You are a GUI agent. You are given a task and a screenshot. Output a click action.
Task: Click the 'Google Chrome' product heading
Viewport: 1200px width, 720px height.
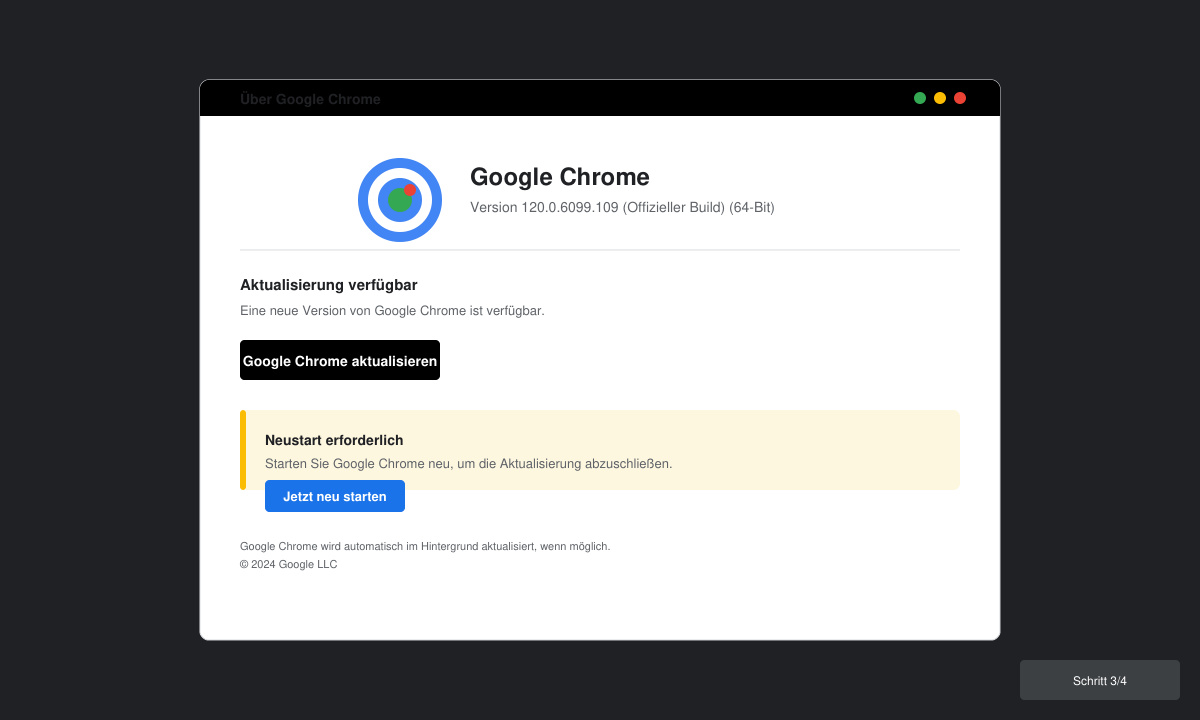click(x=560, y=177)
